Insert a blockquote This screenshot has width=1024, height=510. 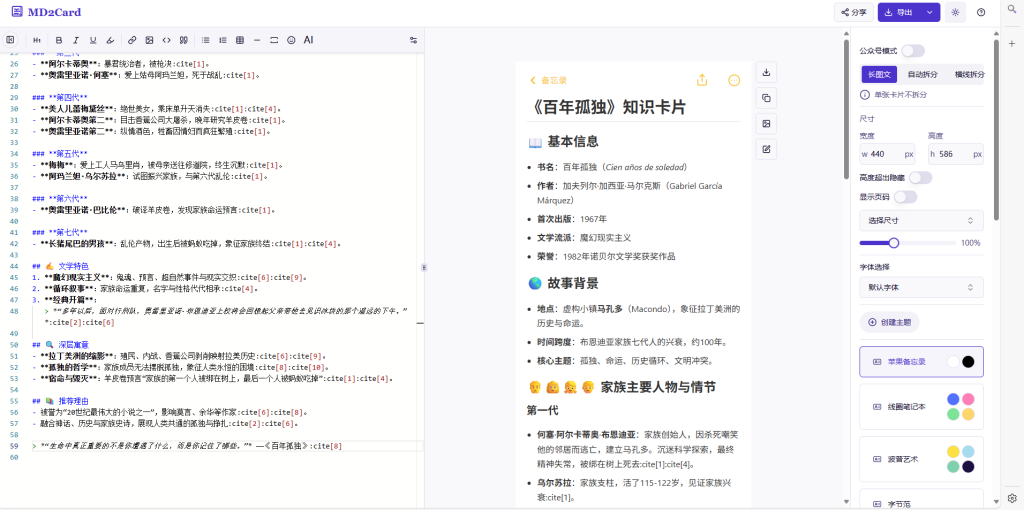tap(184, 40)
